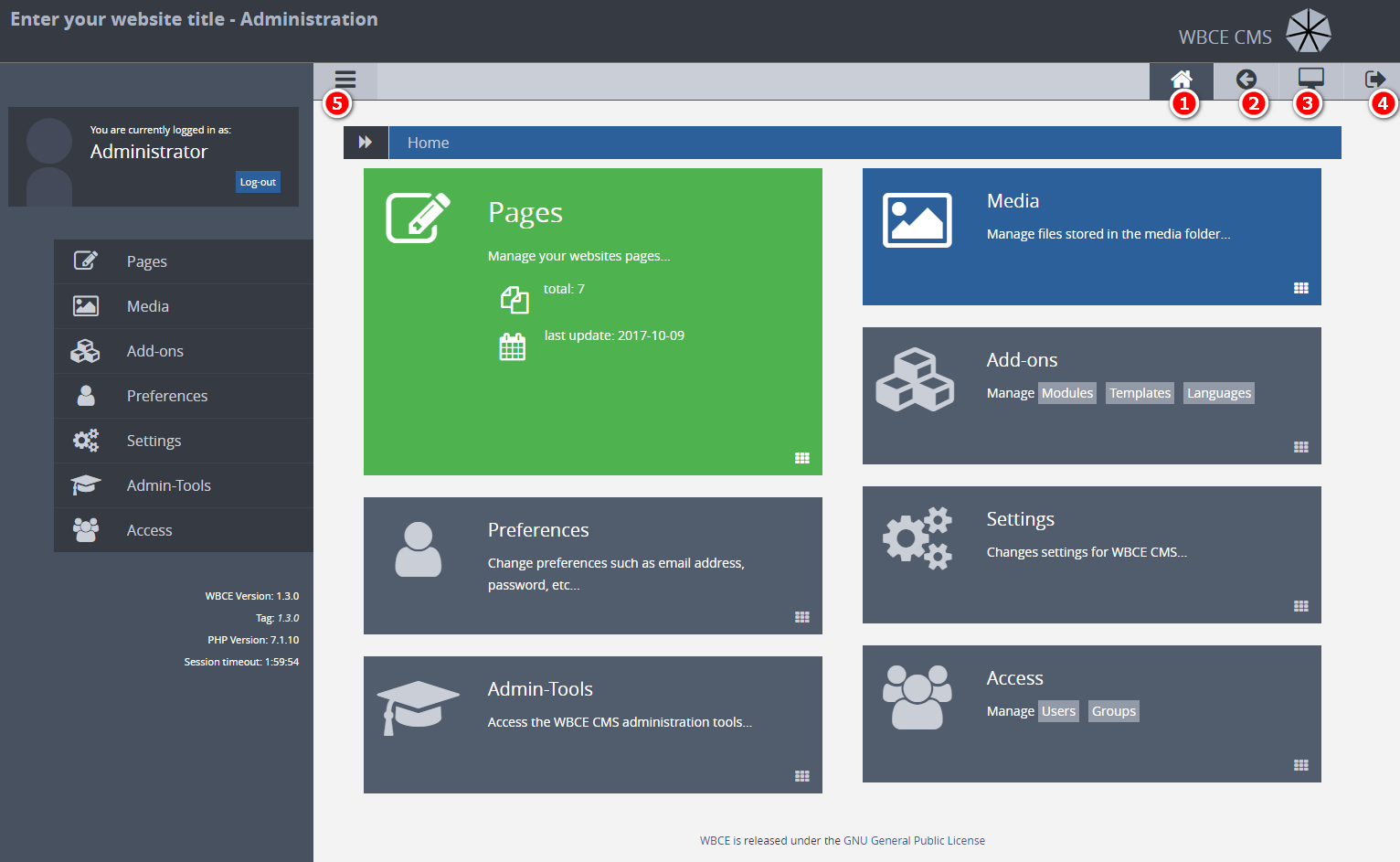Open Groups from the Access tile
This screenshot has height=862, width=1400.
[1114, 711]
